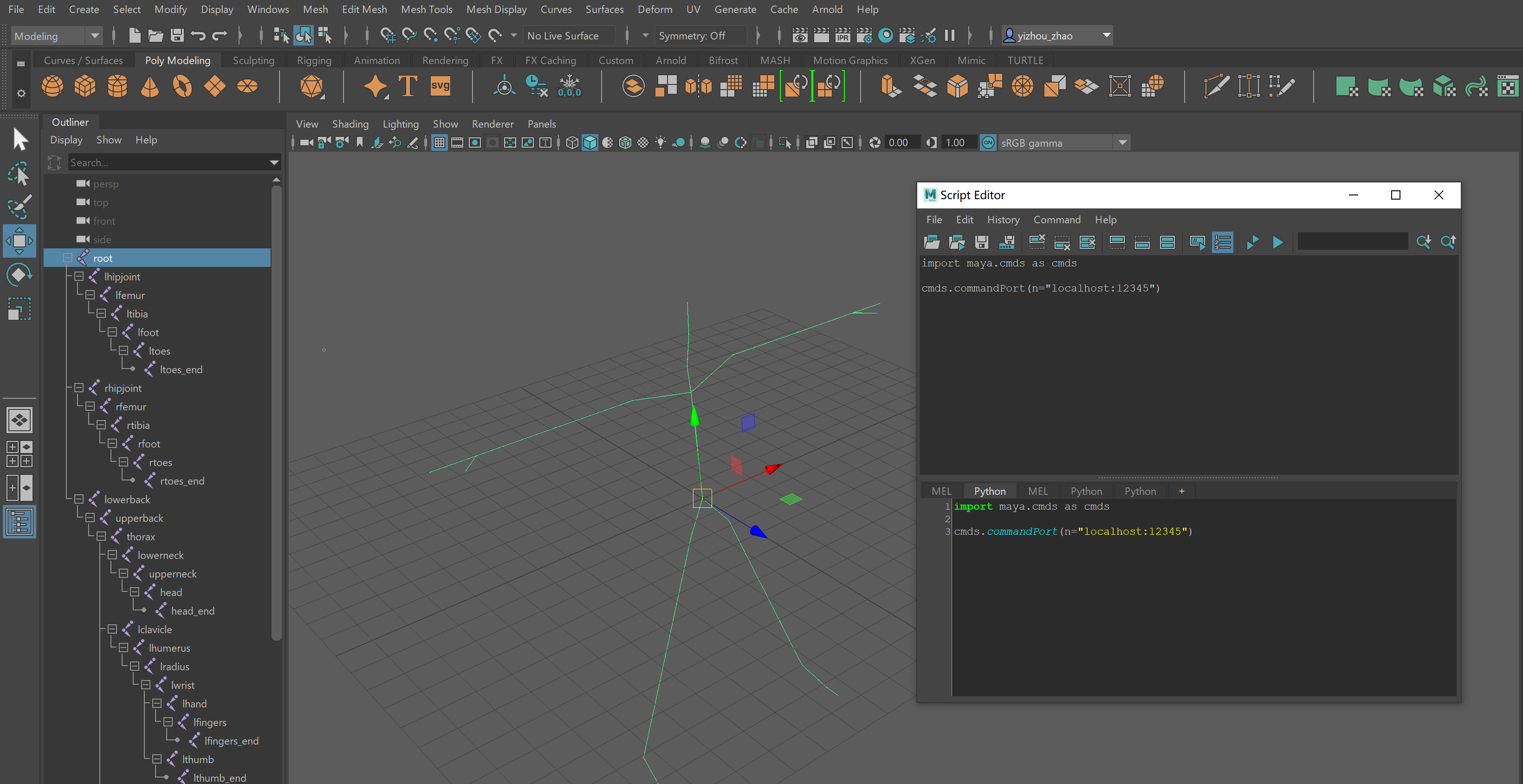Viewport: 1523px width, 784px height.
Task: Toggle use all lights in viewport
Action: tap(661, 143)
